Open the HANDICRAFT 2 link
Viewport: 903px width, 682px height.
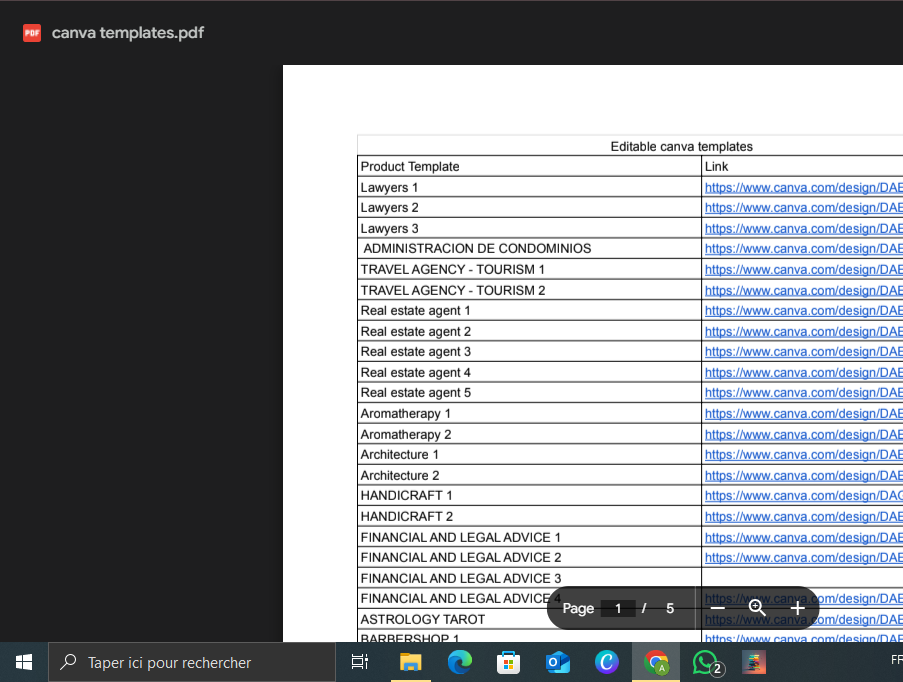click(x=804, y=517)
